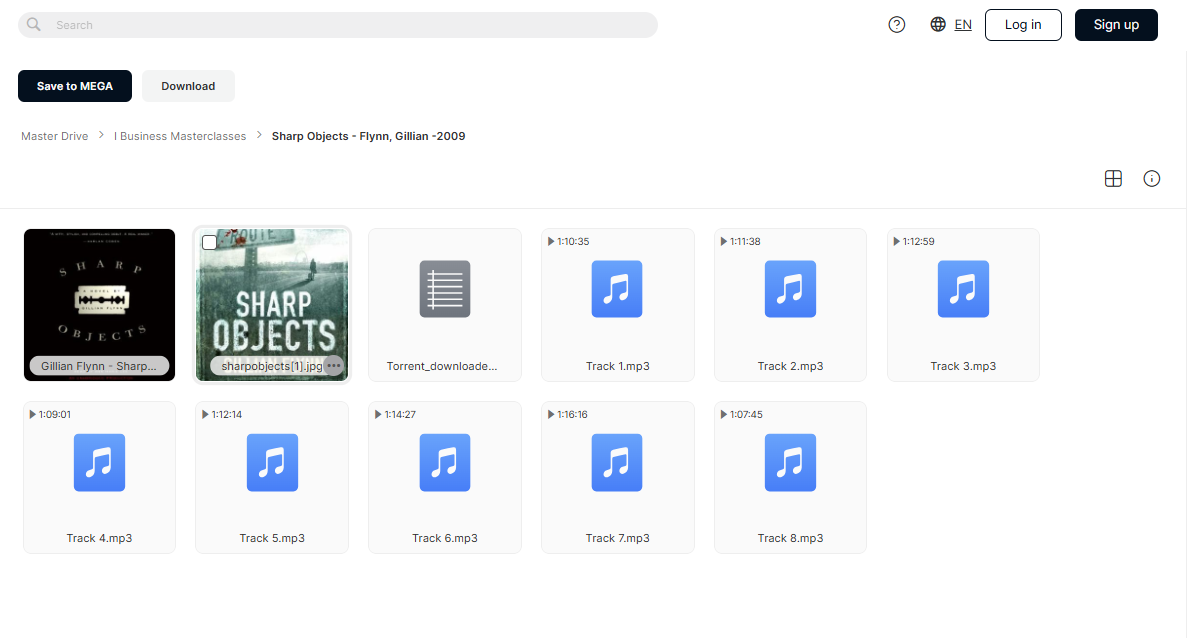
Task: Open the help question mark icon
Action: click(896, 25)
